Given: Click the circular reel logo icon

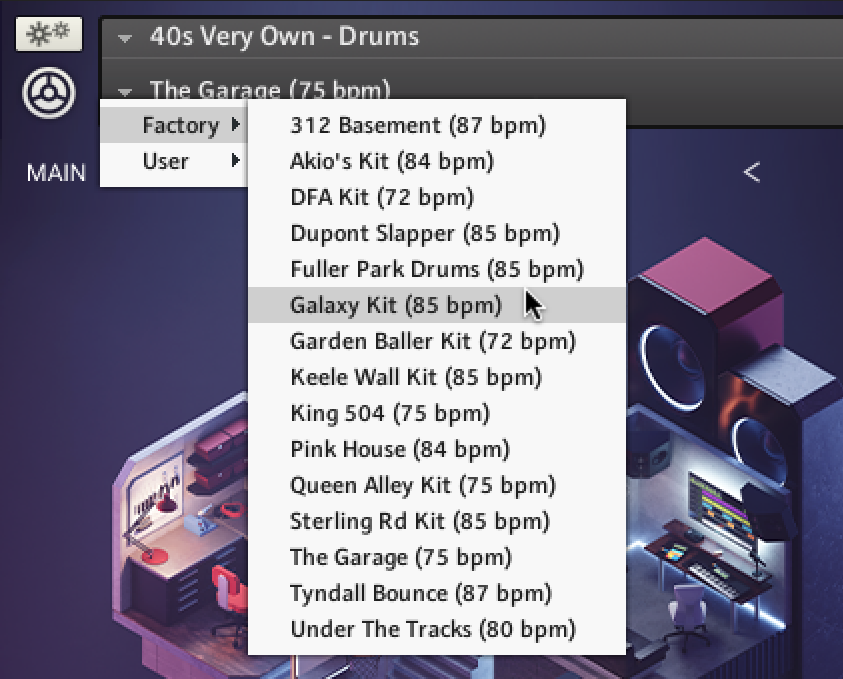Looking at the screenshot, I should 48,92.
